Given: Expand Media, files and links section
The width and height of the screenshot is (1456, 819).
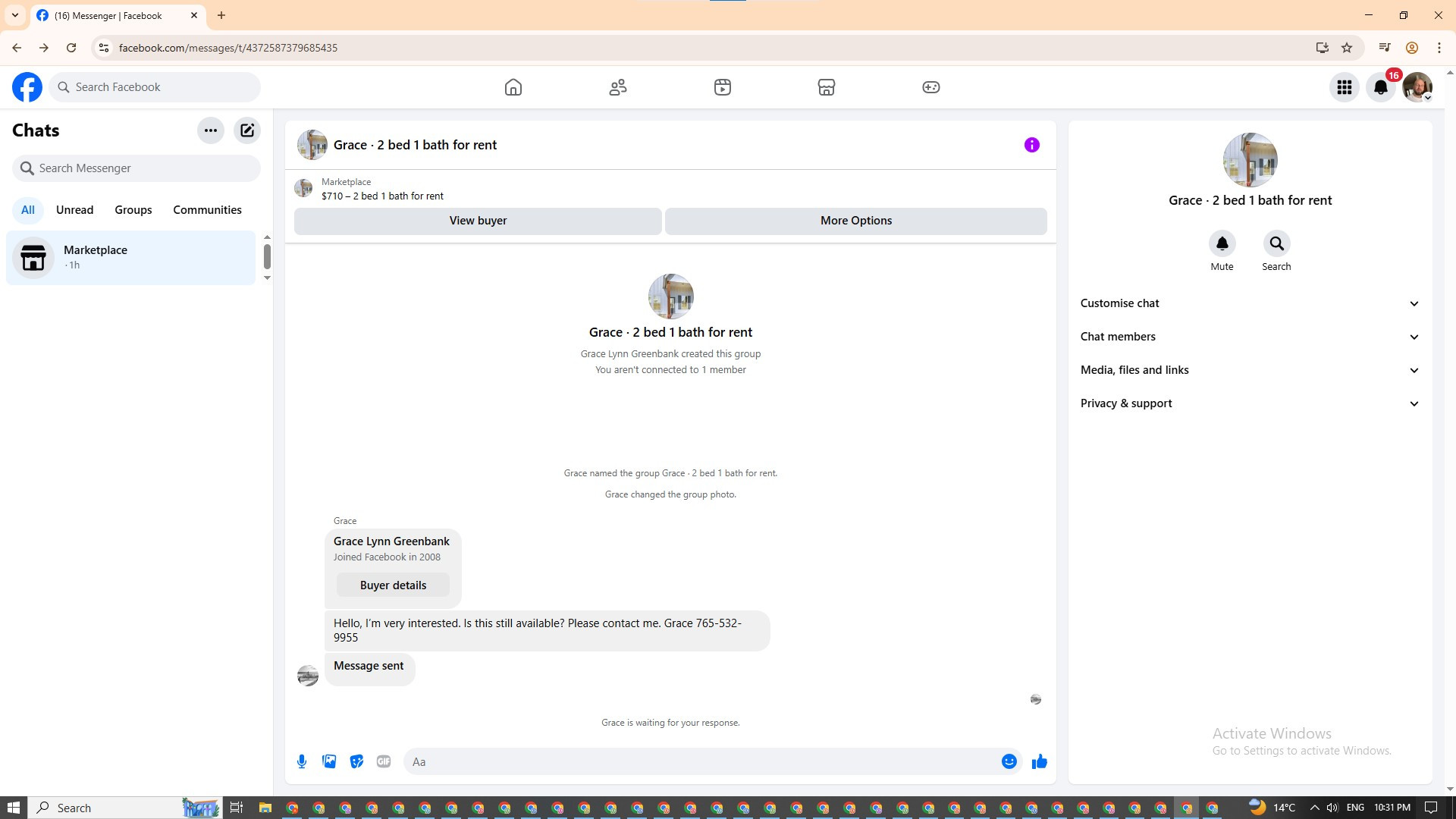Looking at the screenshot, I should point(1250,370).
